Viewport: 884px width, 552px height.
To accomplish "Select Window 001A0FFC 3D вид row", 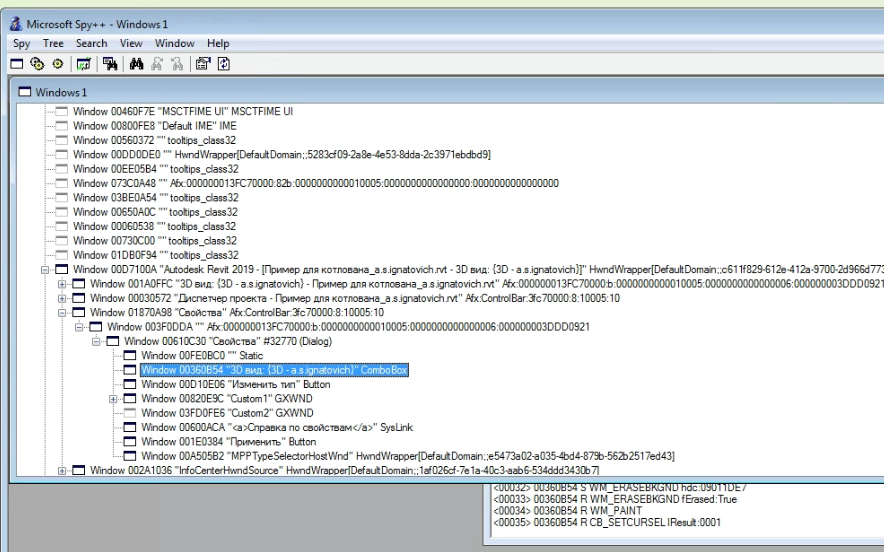I will (x=487, y=284).
